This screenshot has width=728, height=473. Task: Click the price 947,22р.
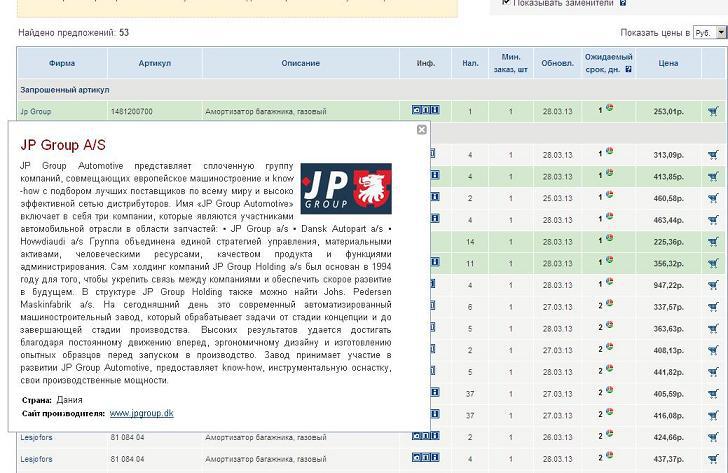668,285
